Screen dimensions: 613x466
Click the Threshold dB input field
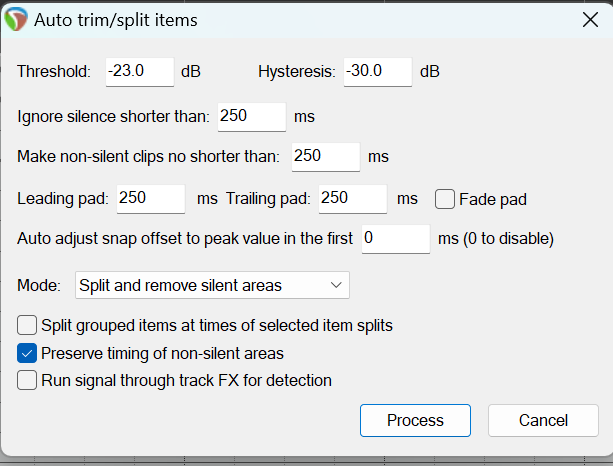[x=140, y=72]
